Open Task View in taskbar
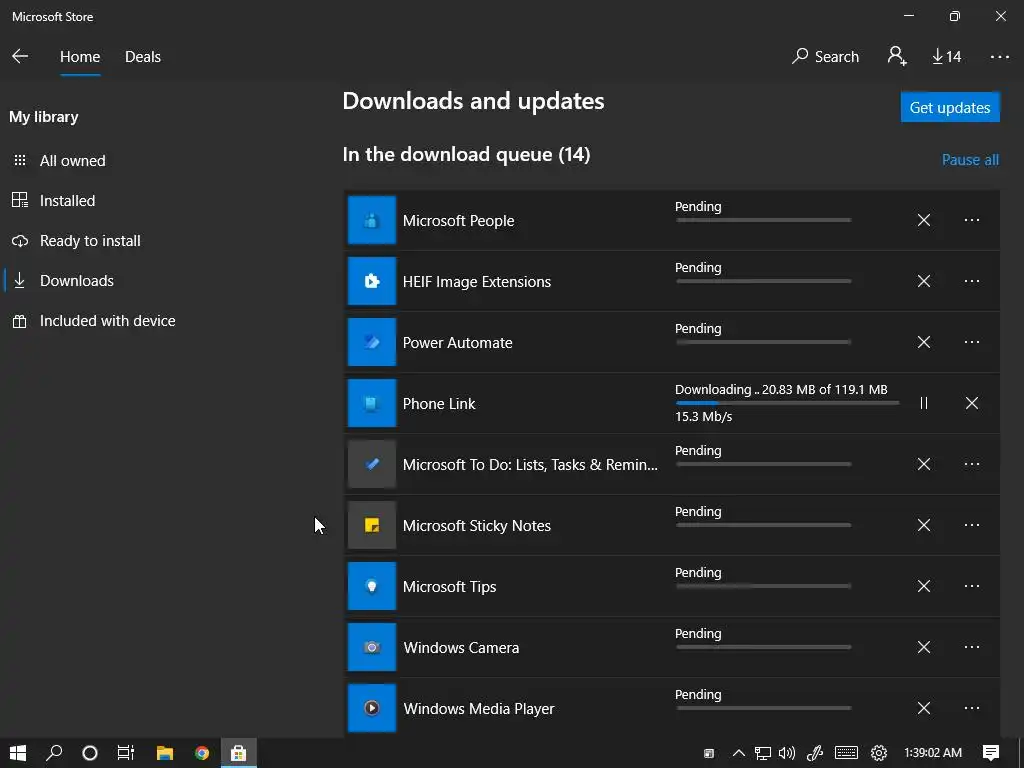 pos(125,753)
